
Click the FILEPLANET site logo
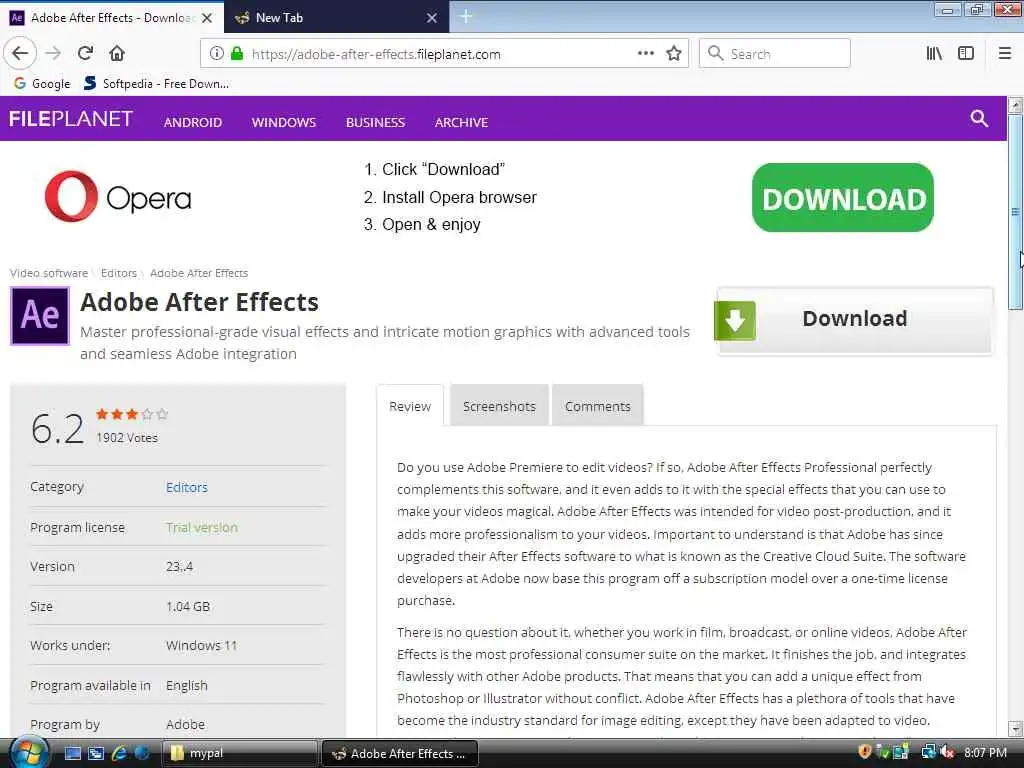[x=71, y=118]
